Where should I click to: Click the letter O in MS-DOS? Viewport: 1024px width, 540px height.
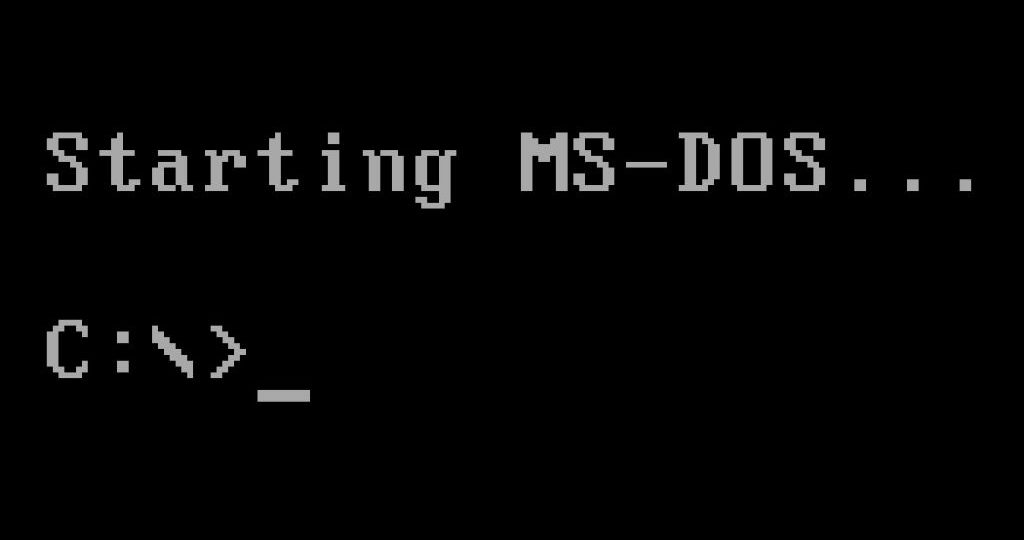(x=752, y=162)
